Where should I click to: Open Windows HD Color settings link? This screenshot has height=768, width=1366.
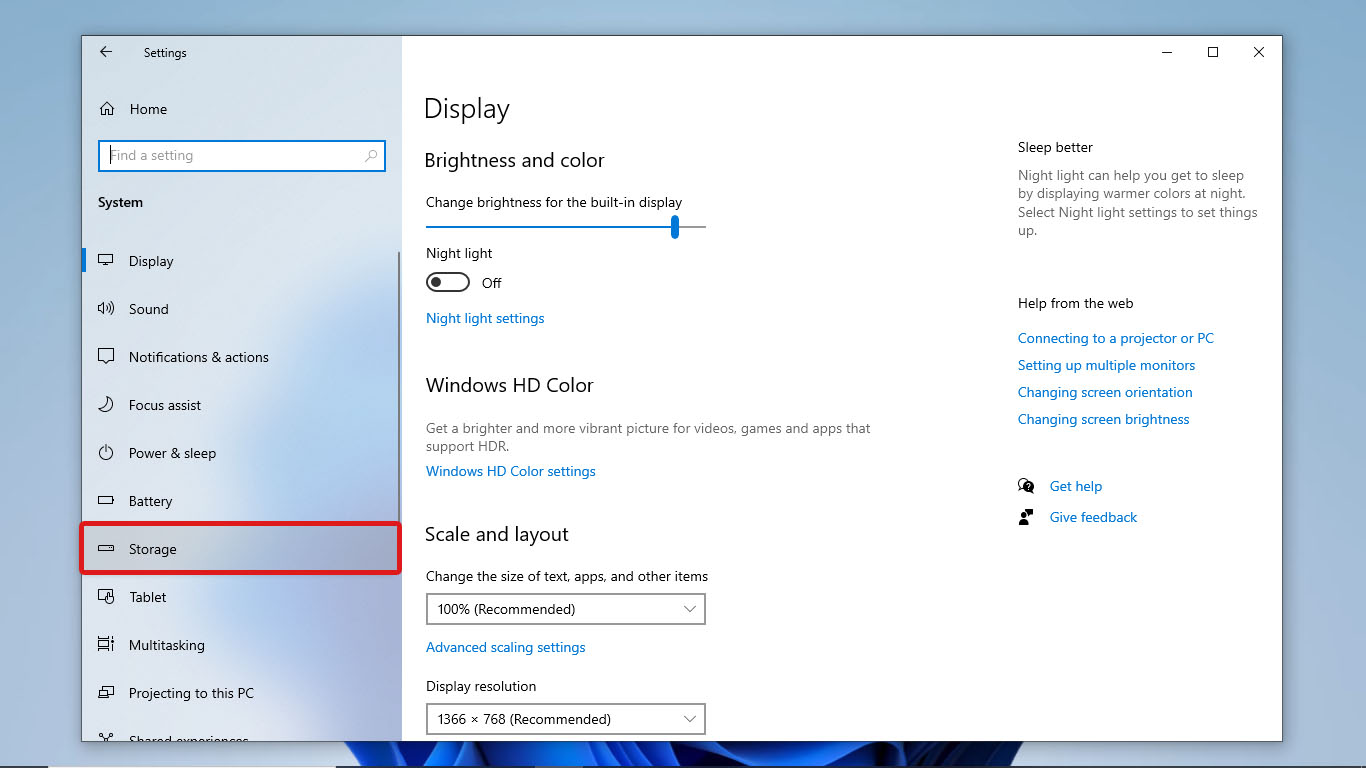(x=511, y=471)
